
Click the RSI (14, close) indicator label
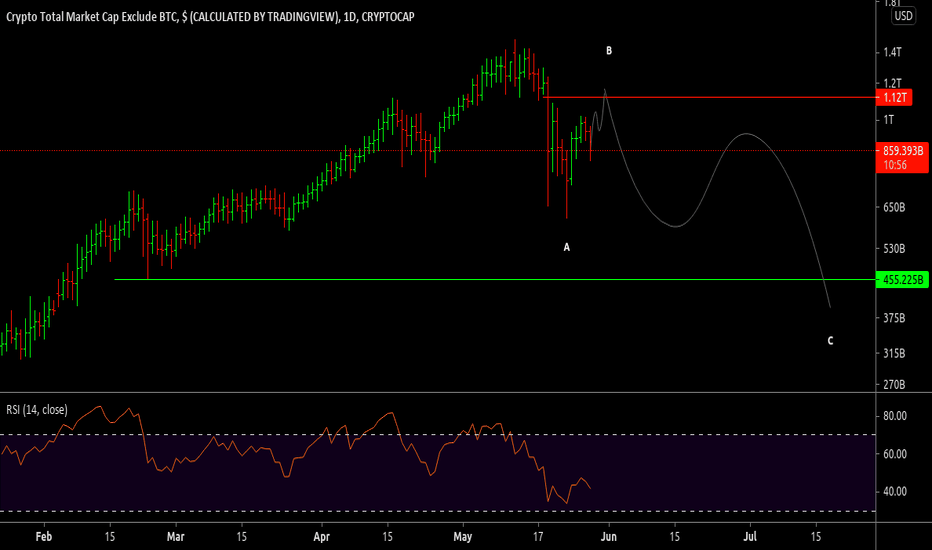tap(37, 410)
